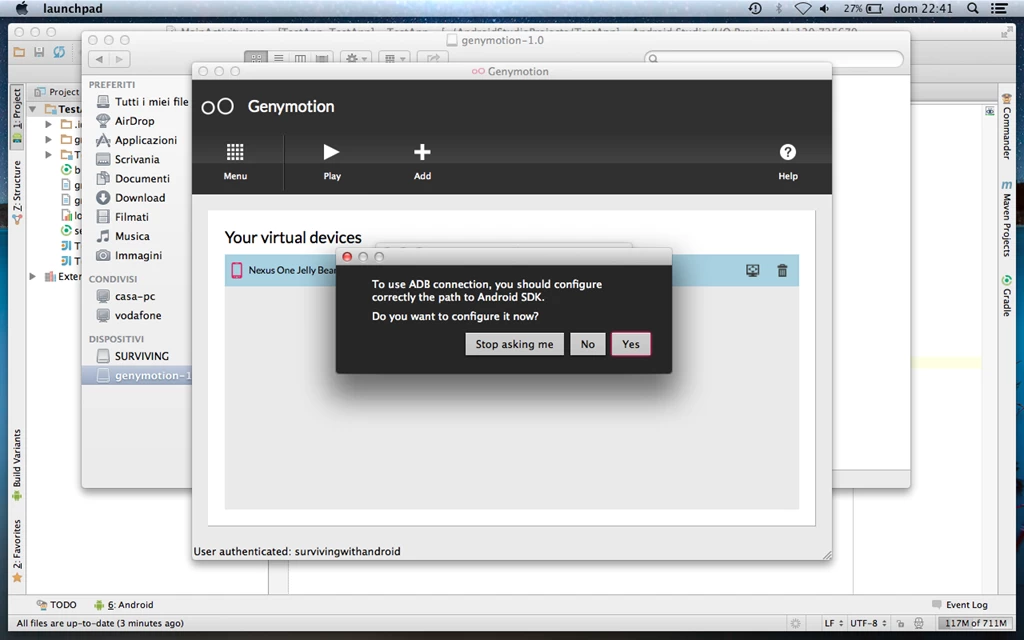Change LF line separator dropdown
Viewport: 1024px width, 640px height.
pyautogui.click(x=833, y=623)
